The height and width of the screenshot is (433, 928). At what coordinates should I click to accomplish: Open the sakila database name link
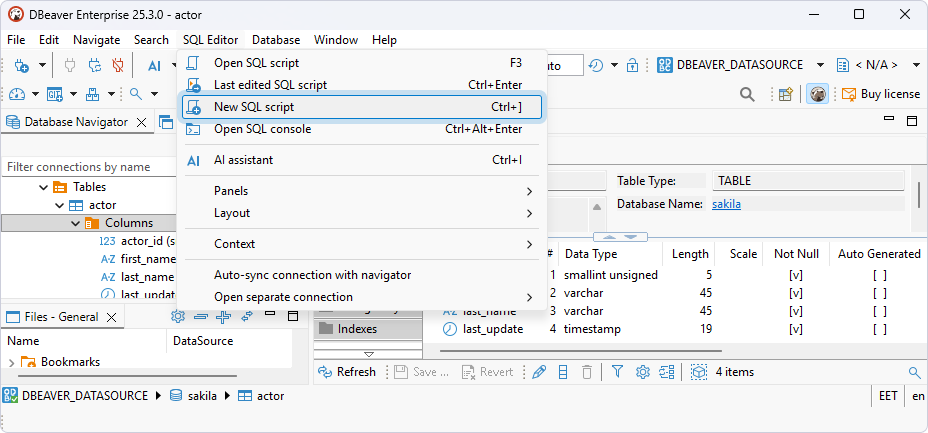tap(726, 204)
